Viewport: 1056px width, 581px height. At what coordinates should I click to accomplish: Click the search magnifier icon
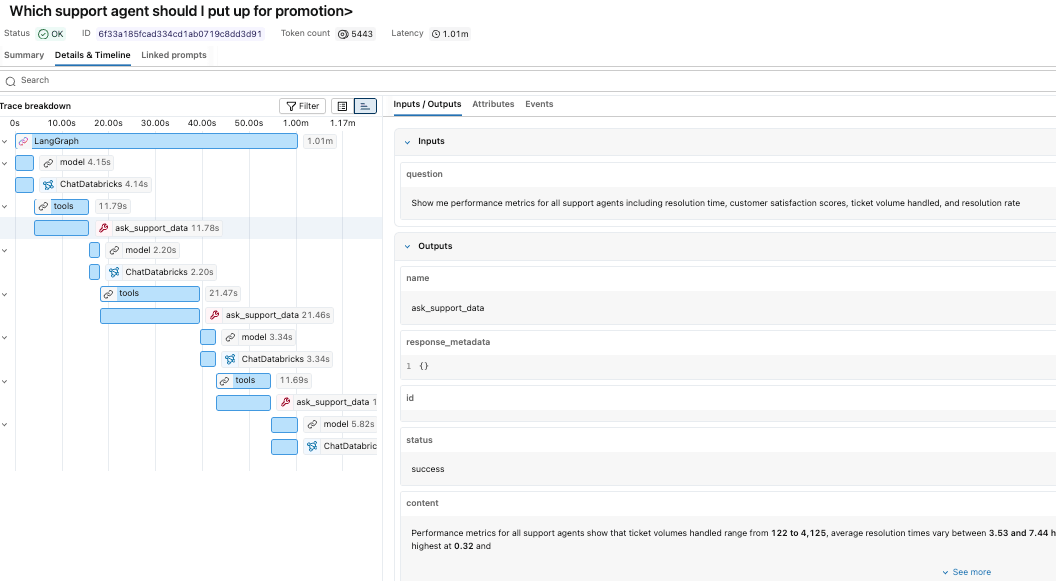[x=11, y=81]
